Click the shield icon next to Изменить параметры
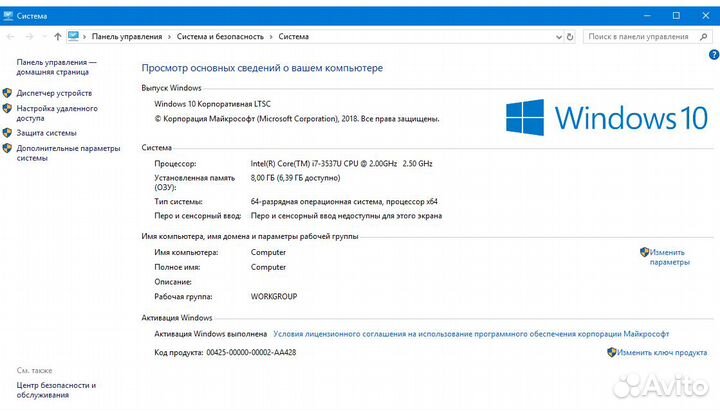The height and width of the screenshot is (411, 720). tap(644, 252)
